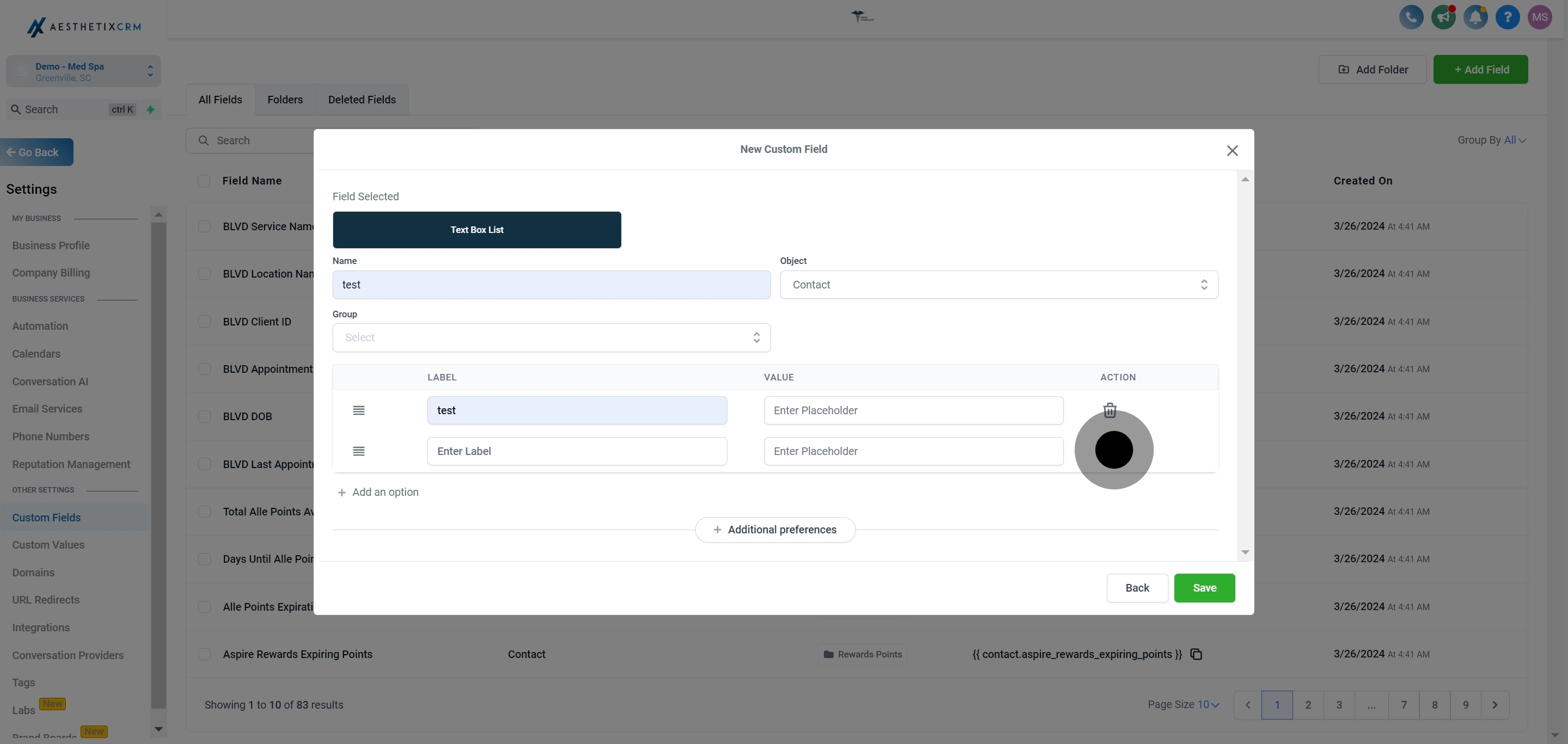Tick the Aspire Rewards Expiring Points checkbox
Image resolution: width=1568 pixels, height=744 pixels.
click(x=204, y=655)
